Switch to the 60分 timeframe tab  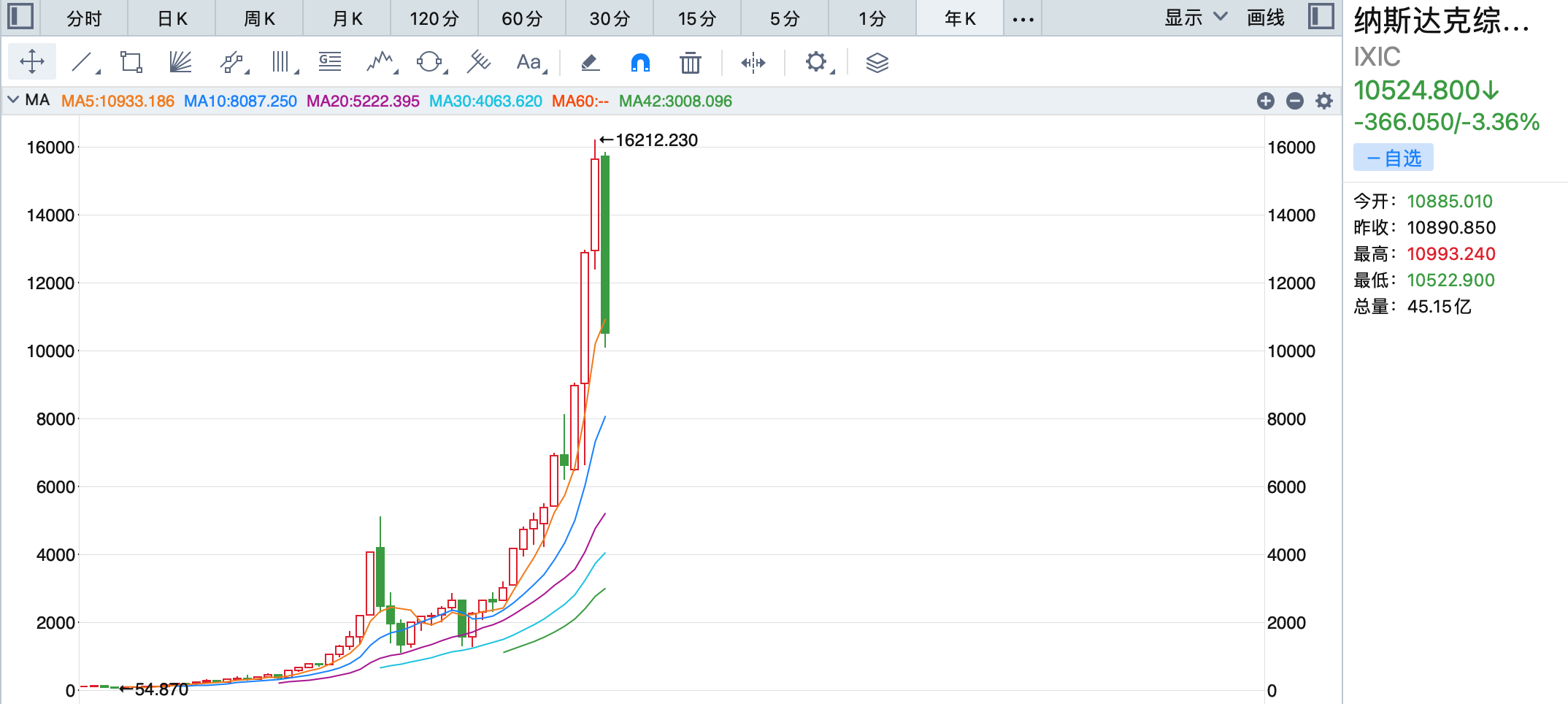(x=521, y=18)
